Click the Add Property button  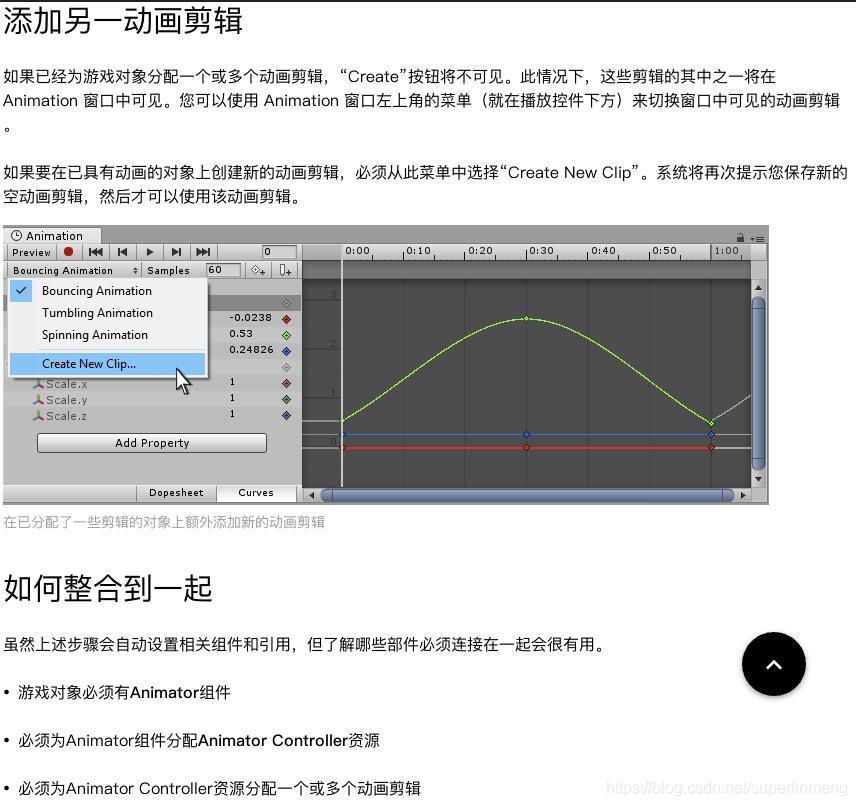(x=152, y=443)
